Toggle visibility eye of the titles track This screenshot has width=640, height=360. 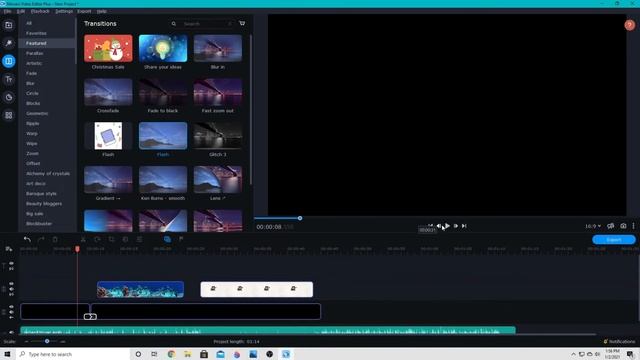[11, 263]
